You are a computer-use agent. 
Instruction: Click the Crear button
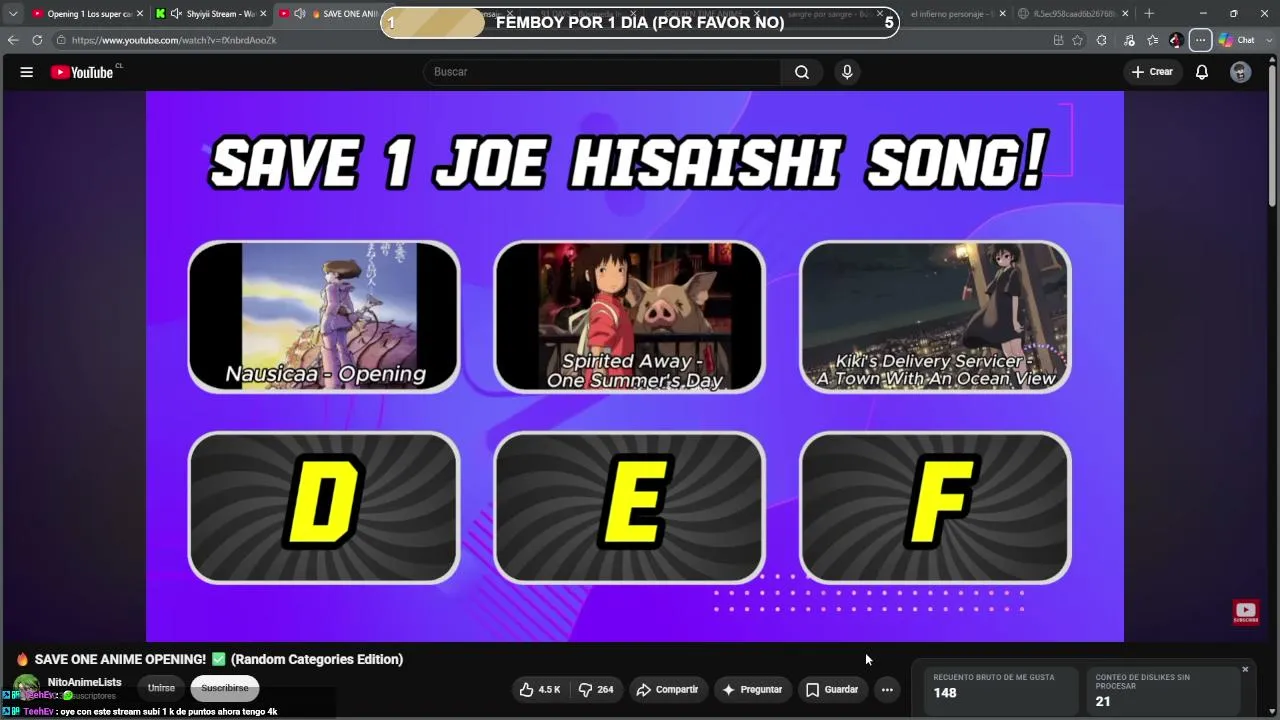pos(1152,72)
